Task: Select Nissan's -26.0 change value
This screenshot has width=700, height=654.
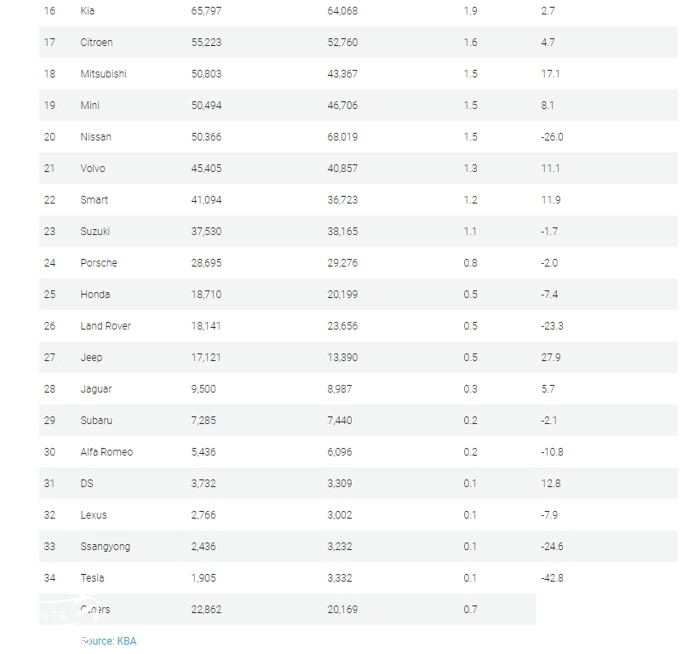Action: pyautogui.click(x=552, y=137)
